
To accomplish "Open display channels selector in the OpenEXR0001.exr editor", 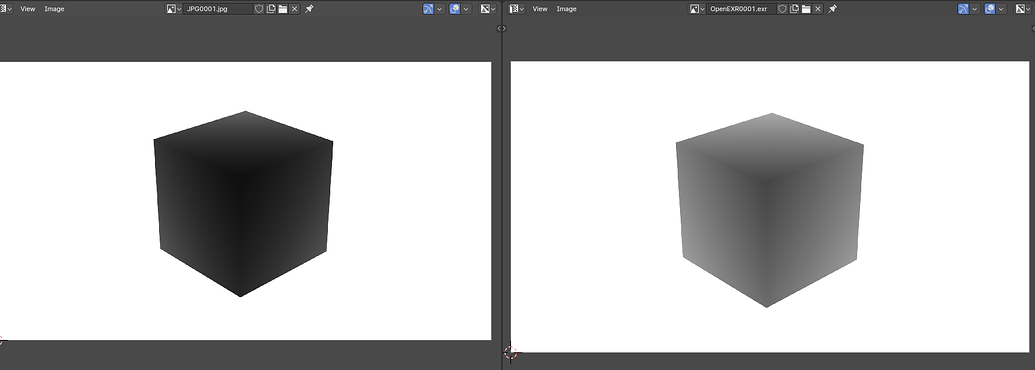I will (x=1023, y=9).
